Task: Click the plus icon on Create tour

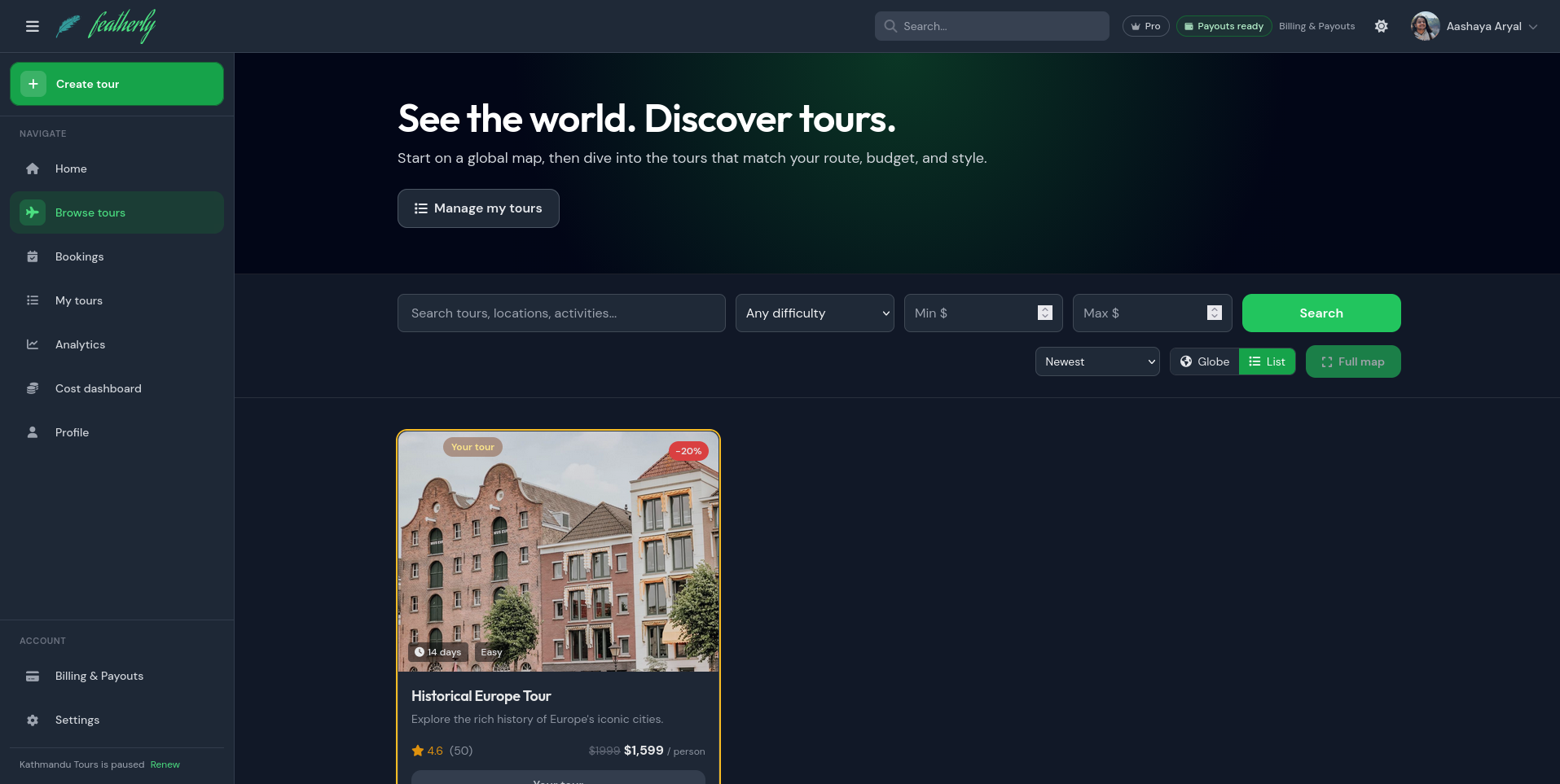Action: pos(33,84)
